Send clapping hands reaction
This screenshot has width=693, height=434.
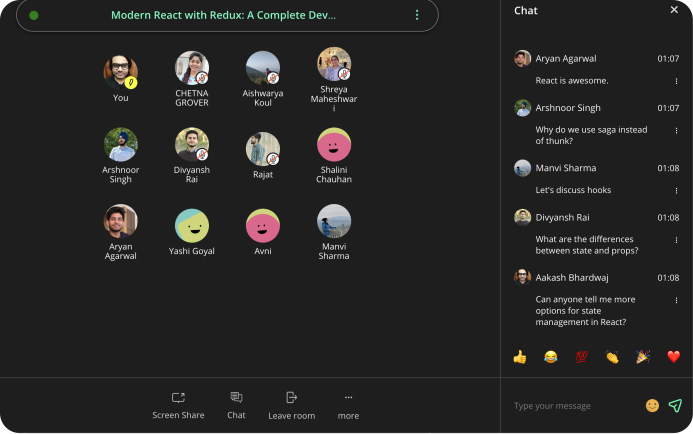(x=612, y=357)
